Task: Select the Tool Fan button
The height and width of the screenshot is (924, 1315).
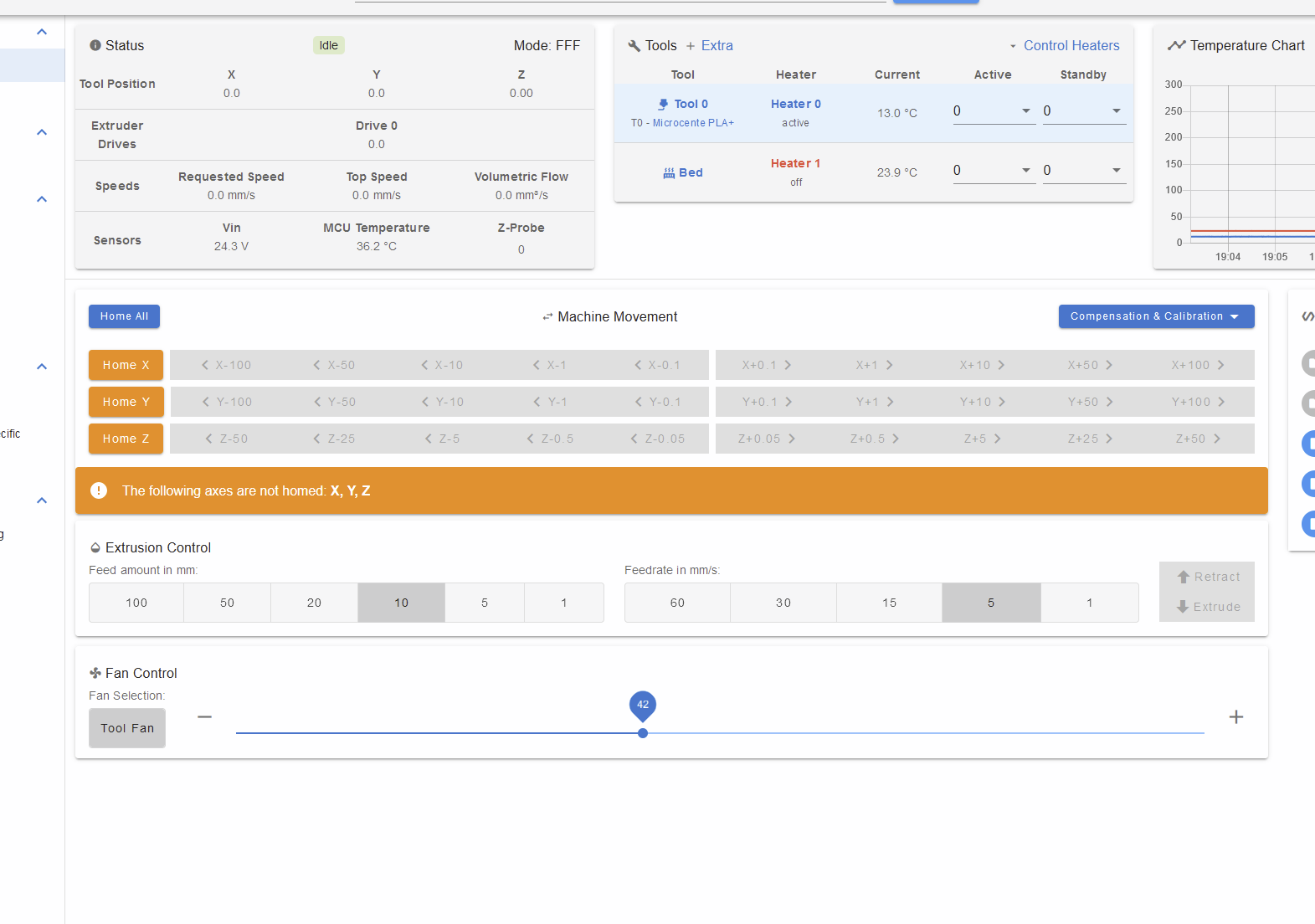Action: pos(127,728)
